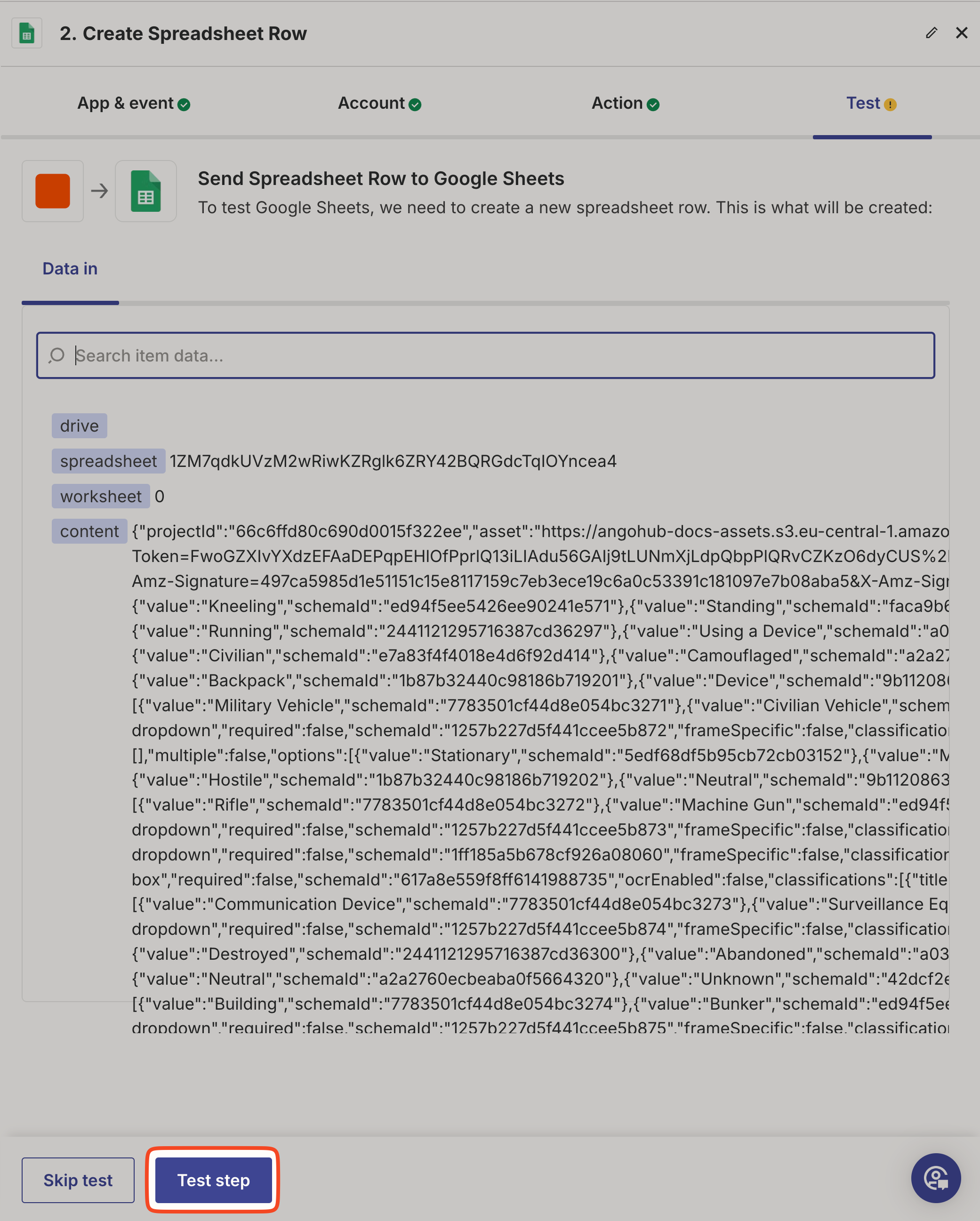Click the magnifier search icon
Image resolution: width=980 pixels, height=1221 pixels.
coord(56,355)
